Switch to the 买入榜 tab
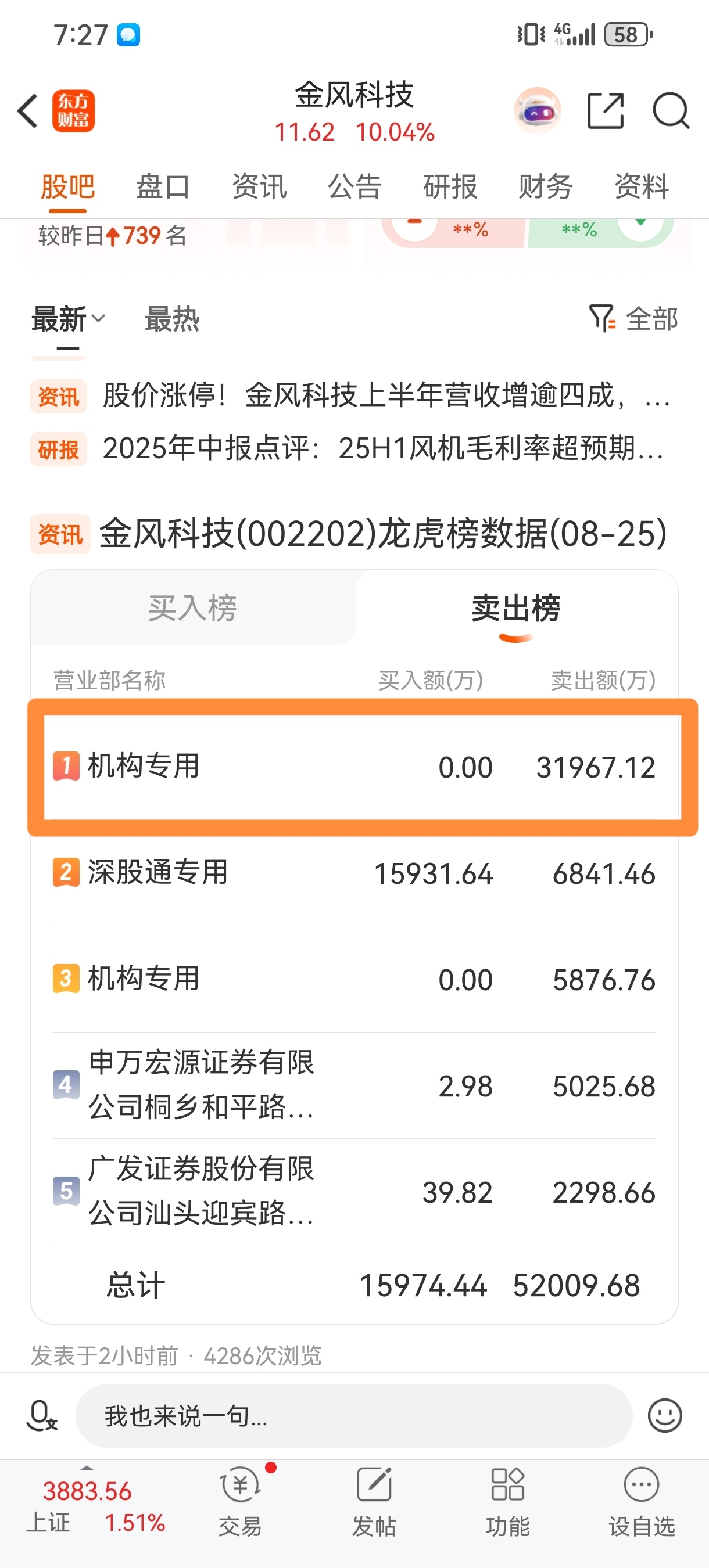709x1568 pixels. click(192, 607)
